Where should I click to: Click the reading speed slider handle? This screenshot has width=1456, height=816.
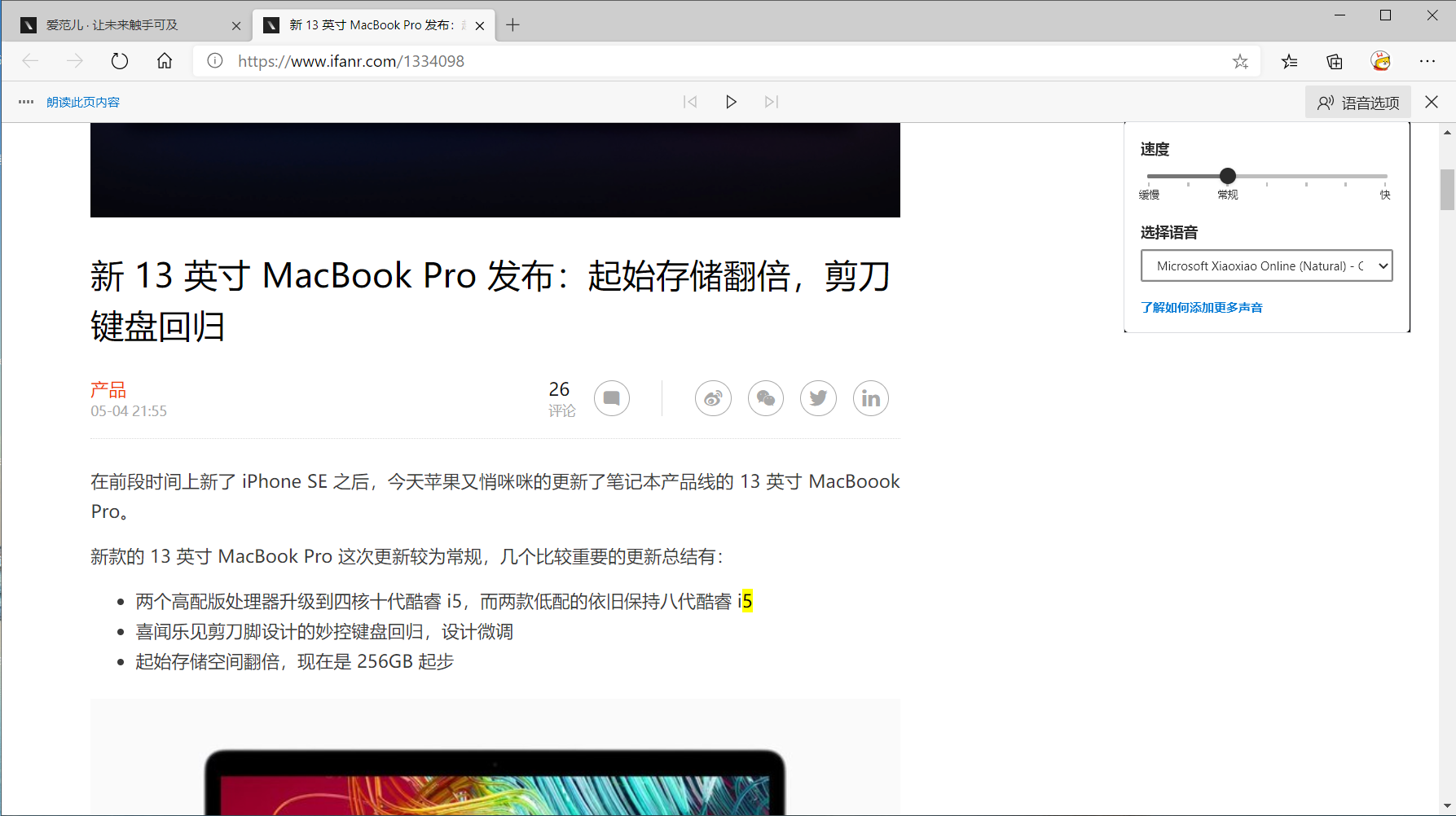pyautogui.click(x=1228, y=176)
